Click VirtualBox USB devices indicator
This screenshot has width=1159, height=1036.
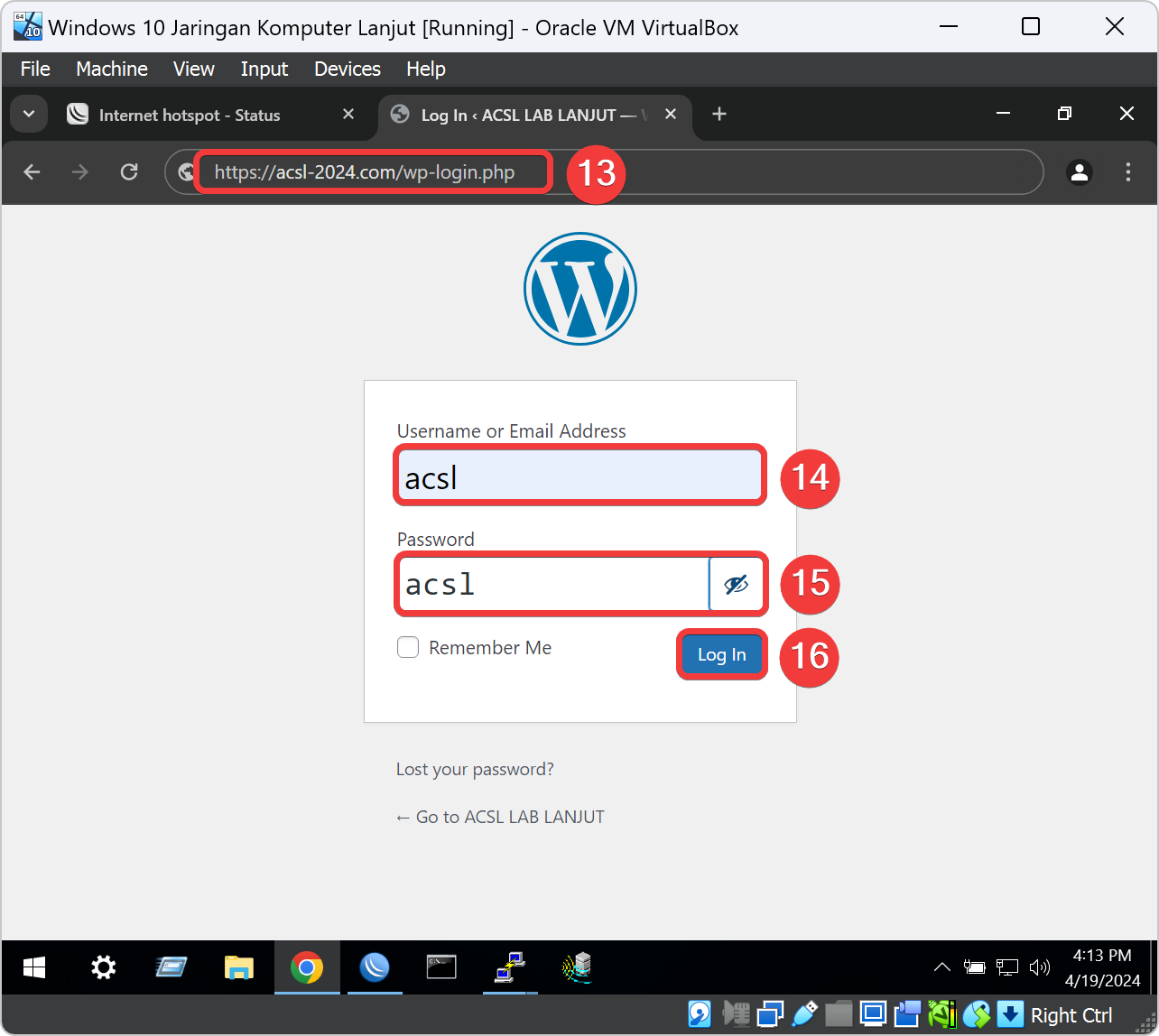point(804,1014)
